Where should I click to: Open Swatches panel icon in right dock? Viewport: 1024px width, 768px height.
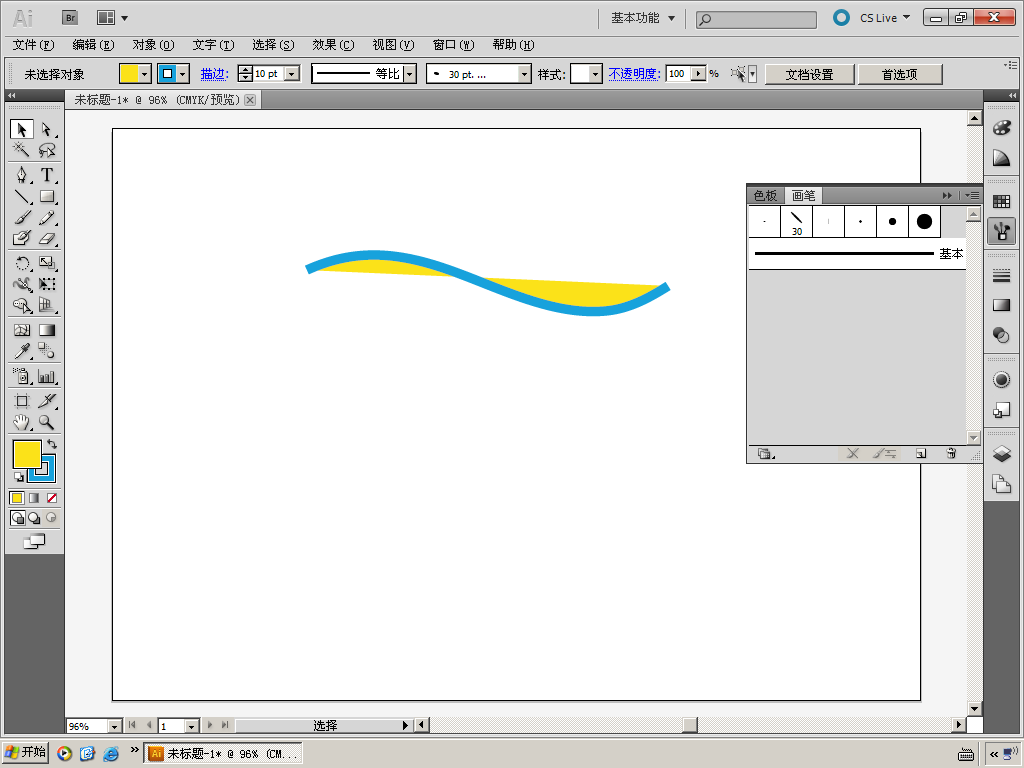[1001, 202]
